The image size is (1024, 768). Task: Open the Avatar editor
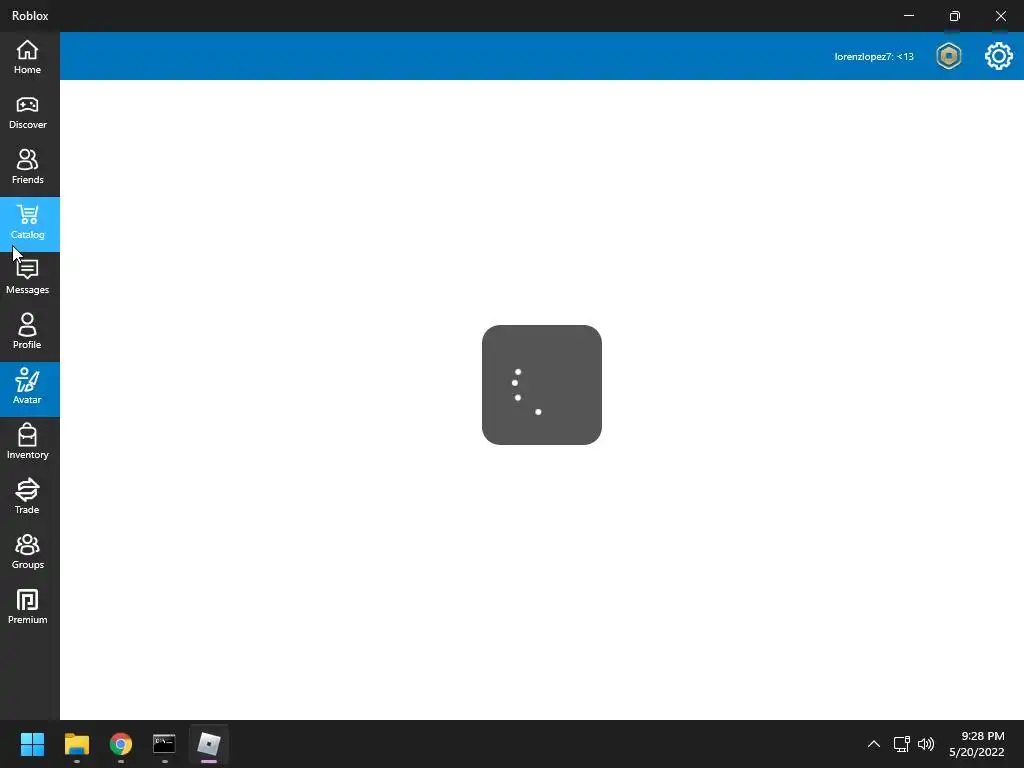[27, 389]
